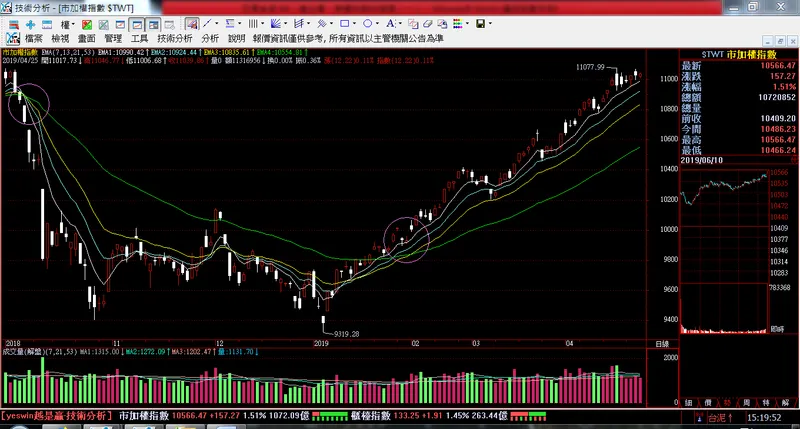
Task: Switch to the 價 tab
Action: tap(708, 402)
